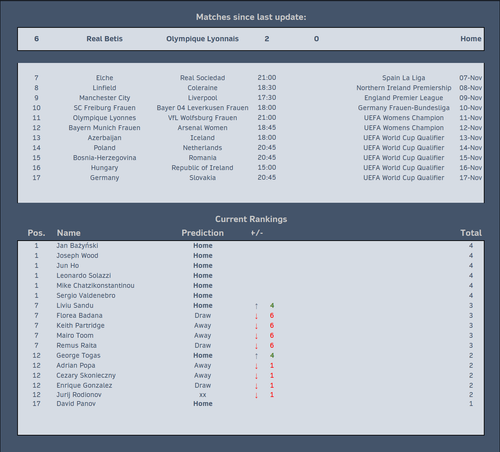This screenshot has width=500, height=452.
Task: Click Jurij Rodionov's red down arrow
Action: click(256, 395)
